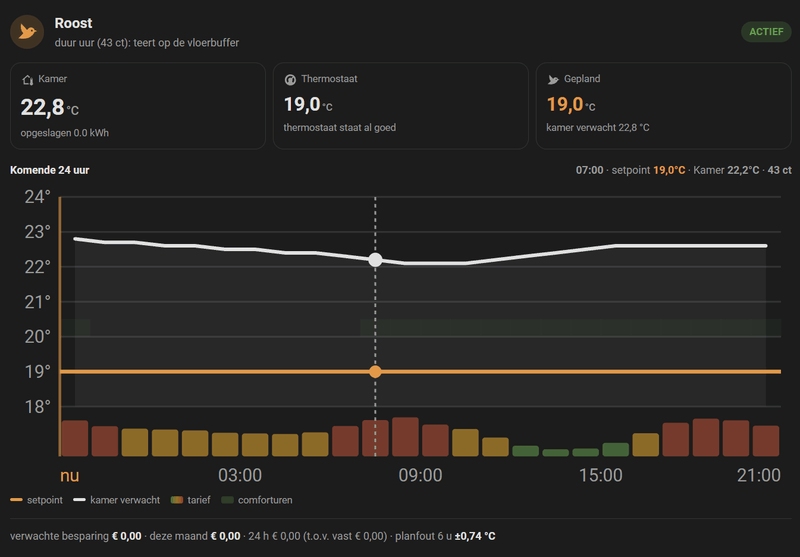
Task: Click 'deze maand € 0,00' footer text
Action: [x=195, y=536]
